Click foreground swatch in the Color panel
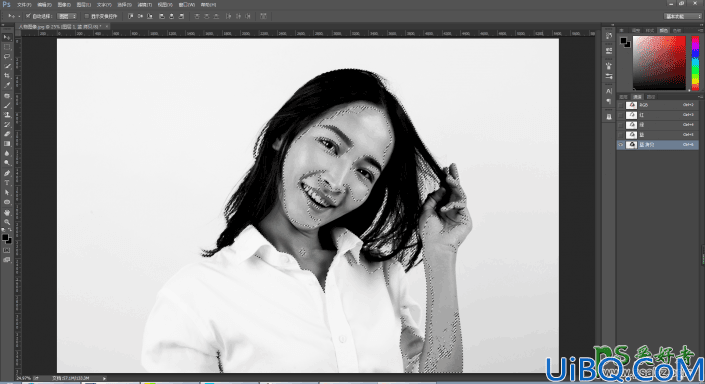 tap(624, 41)
